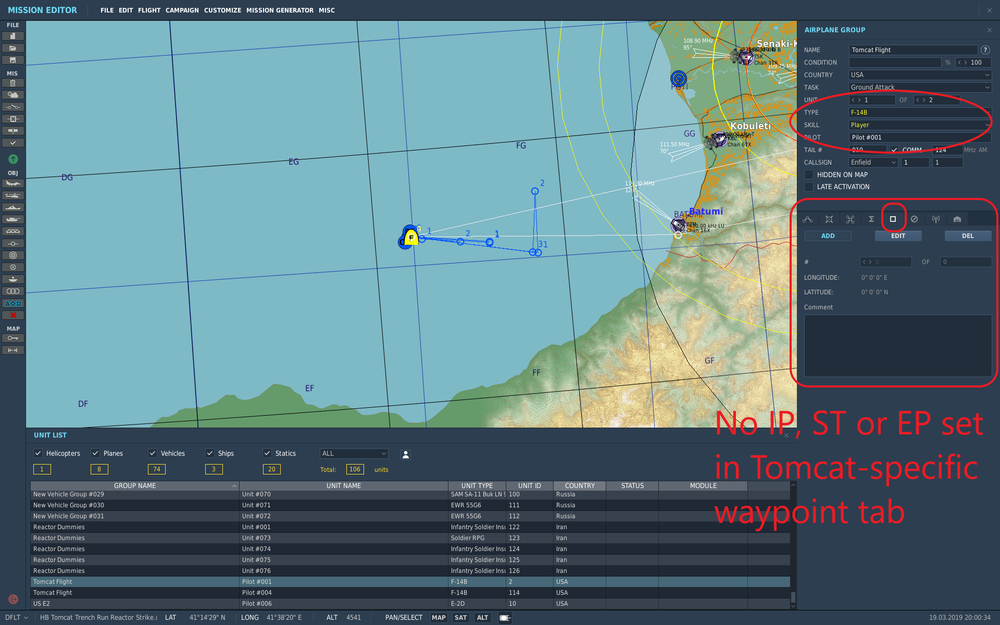Open the MISSION GENERATOR menu
This screenshot has width=1000, height=625.
pos(280,10)
